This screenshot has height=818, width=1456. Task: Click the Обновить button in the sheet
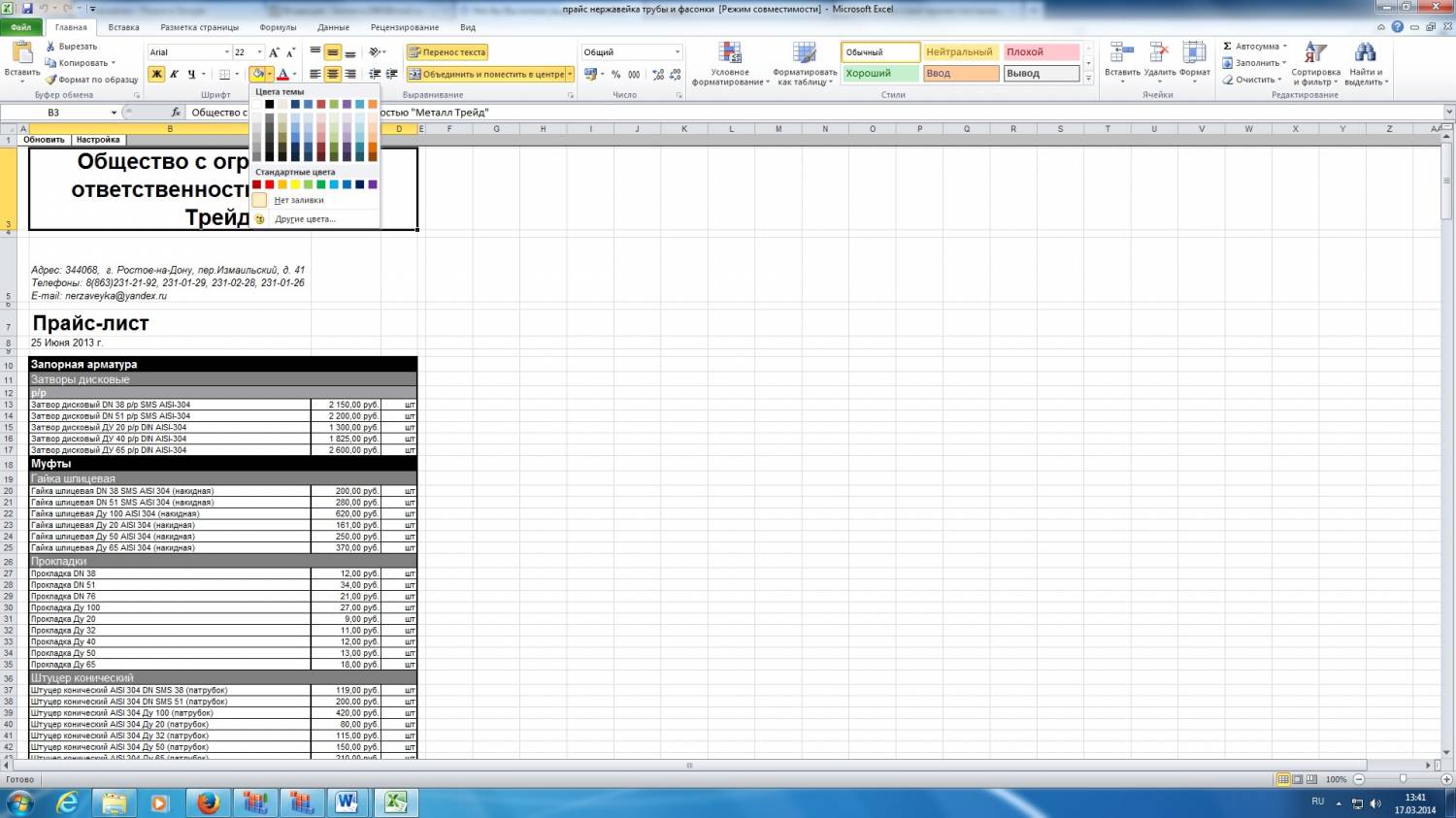coord(45,140)
